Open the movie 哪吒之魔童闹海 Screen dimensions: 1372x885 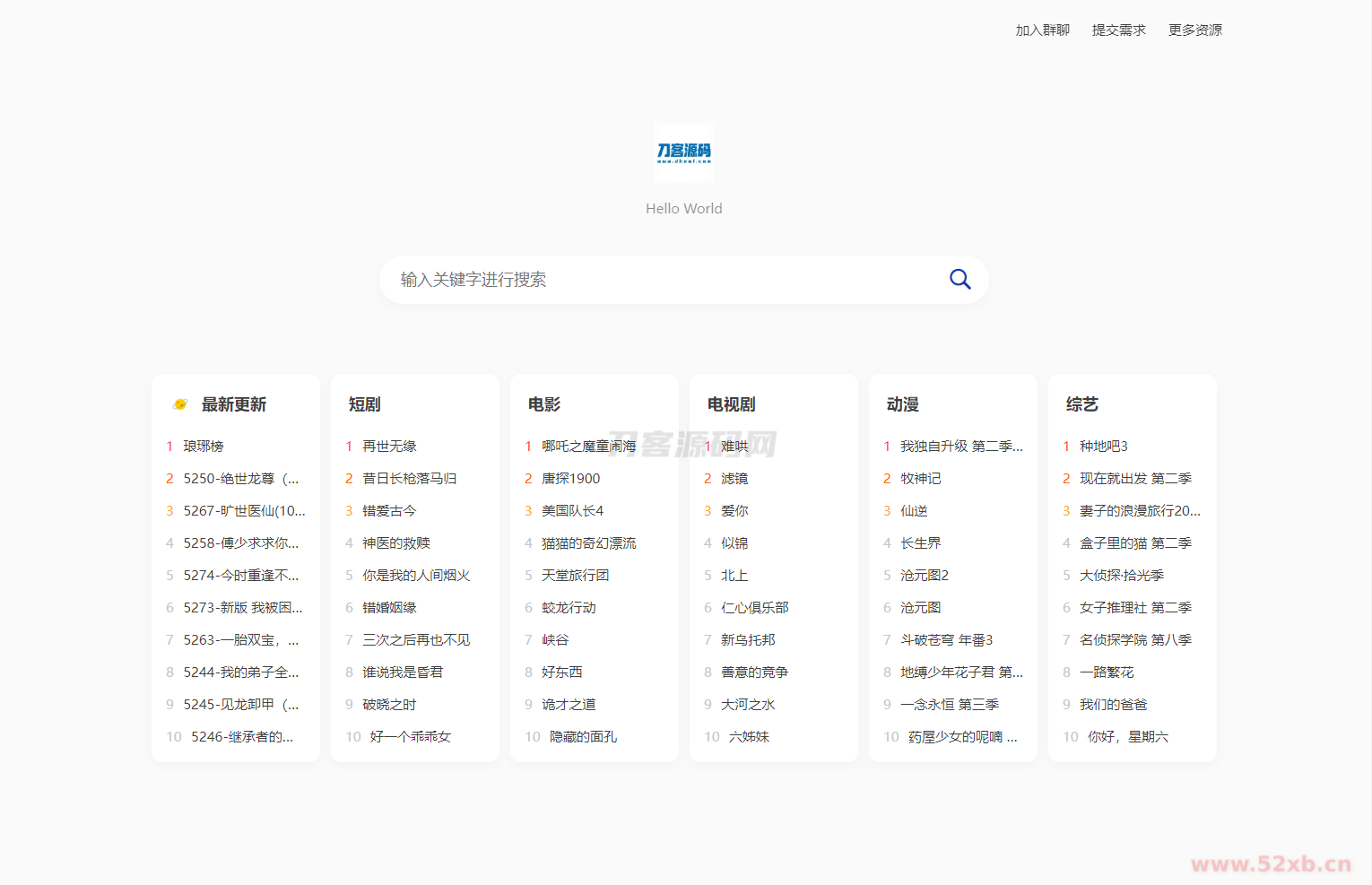[x=592, y=446]
